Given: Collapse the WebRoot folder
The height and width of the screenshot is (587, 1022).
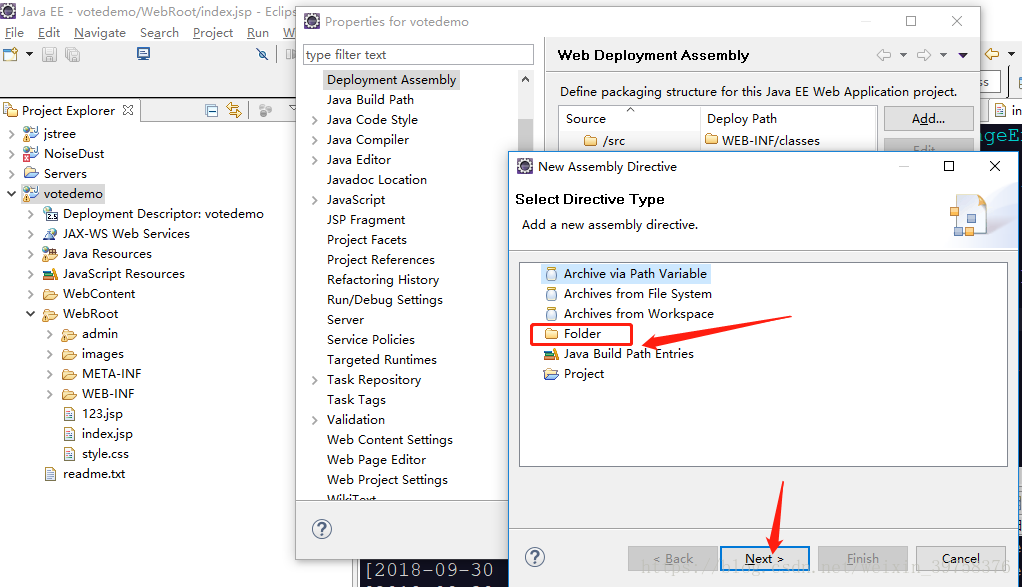Looking at the screenshot, I should [x=30, y=314].
